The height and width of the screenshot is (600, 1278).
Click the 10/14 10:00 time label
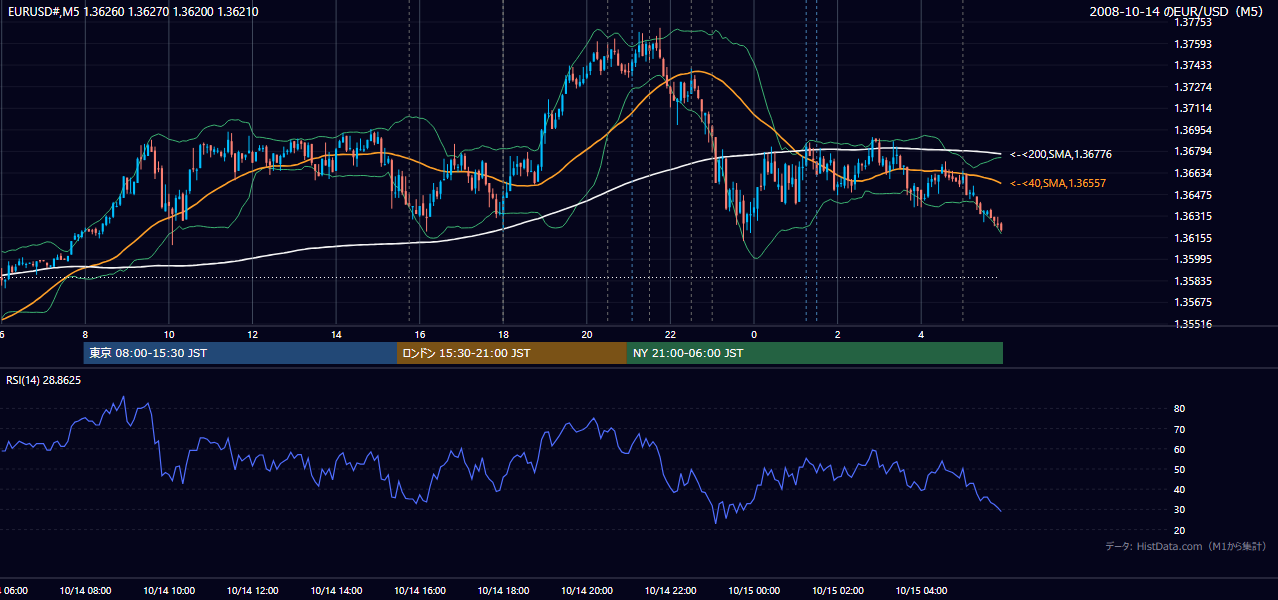pyautogui.click(x=169, y=591)
